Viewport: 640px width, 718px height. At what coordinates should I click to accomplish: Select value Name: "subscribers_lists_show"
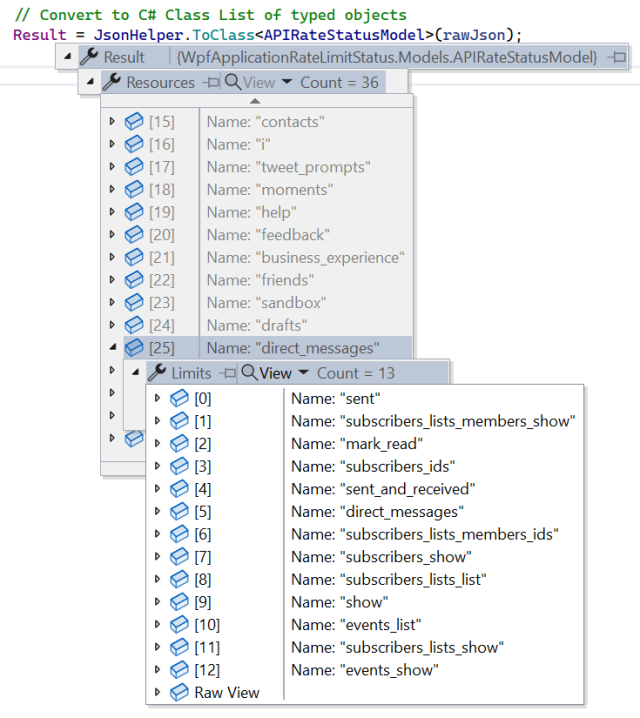click(397, 647)
